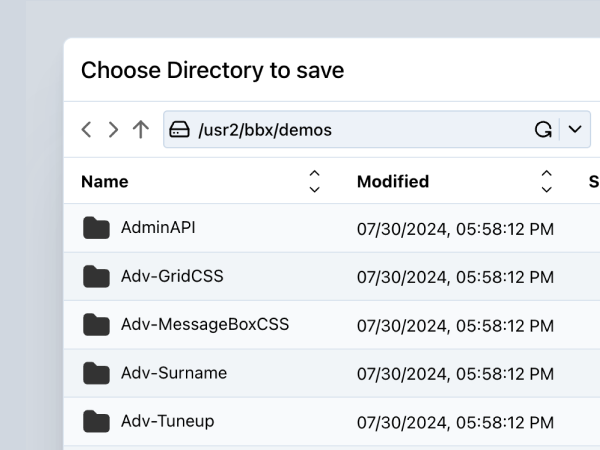Viewport: 600px width, 450px height.
Task: Click the Modified column header
Action: 393,182
